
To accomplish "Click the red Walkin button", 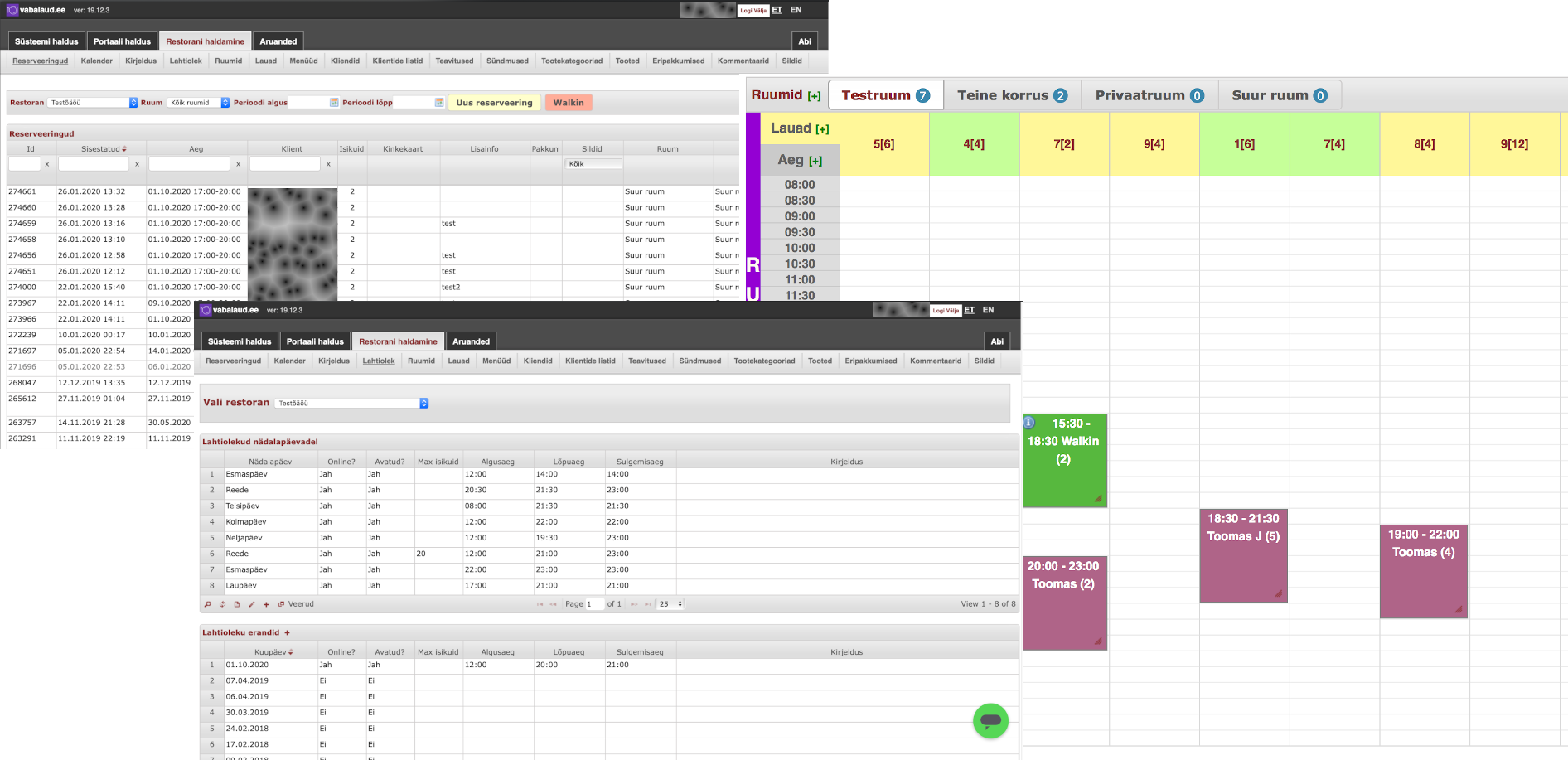I will tap(569, 103).
